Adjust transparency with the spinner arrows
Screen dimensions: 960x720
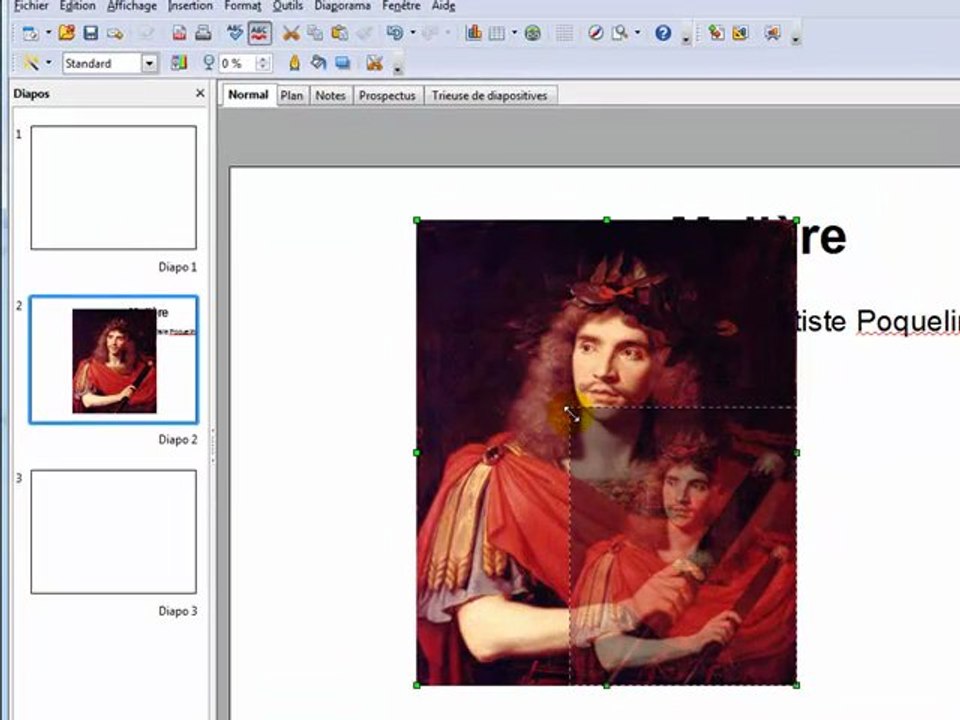[264, 63]
